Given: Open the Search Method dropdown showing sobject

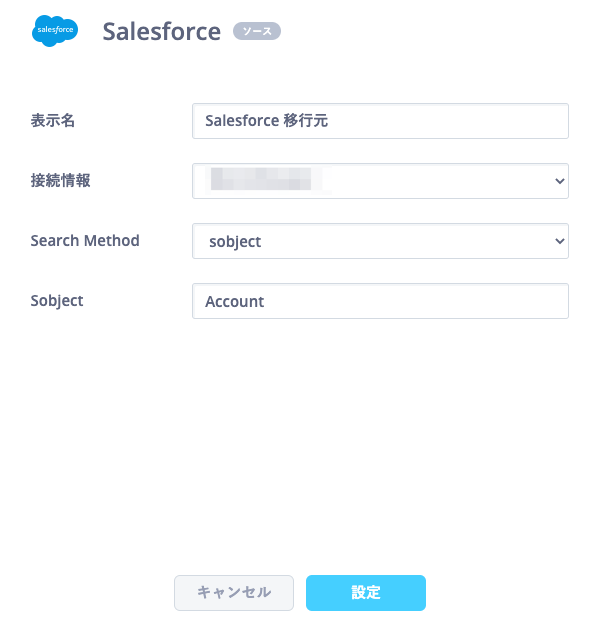Looking at the screenshot, I should tap(380, 241).
